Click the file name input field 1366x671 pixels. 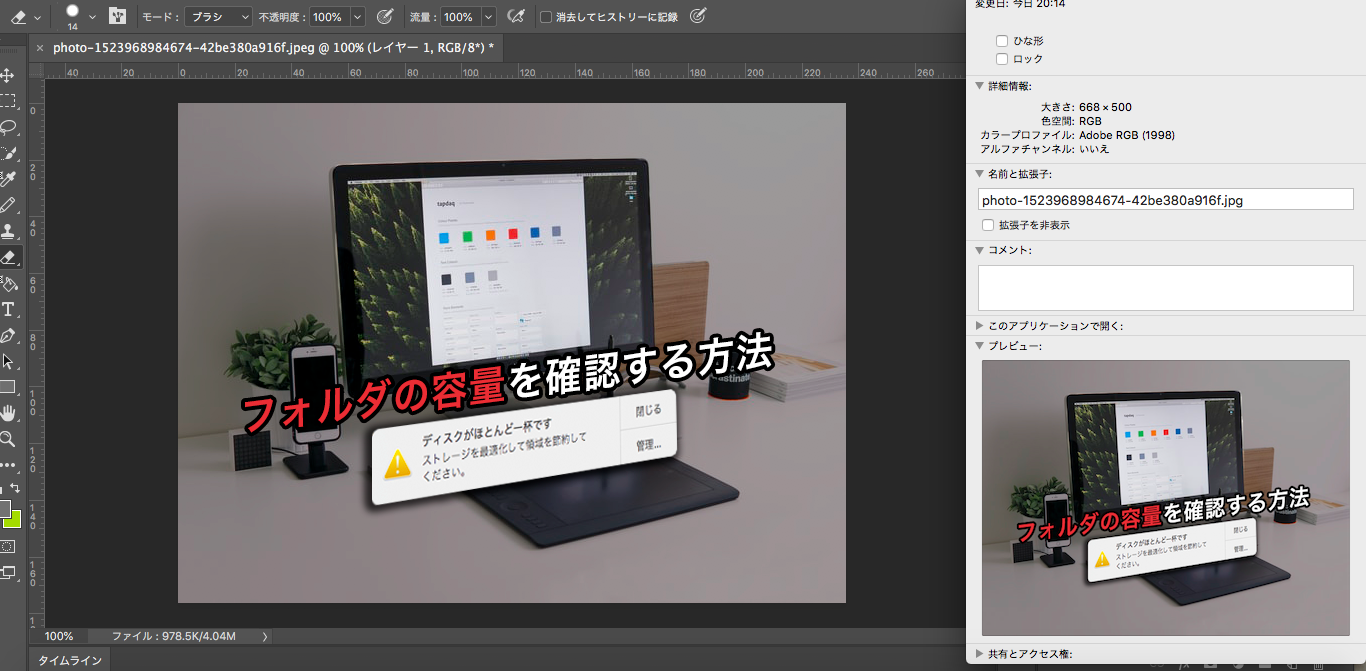(x=1165, y=199)
